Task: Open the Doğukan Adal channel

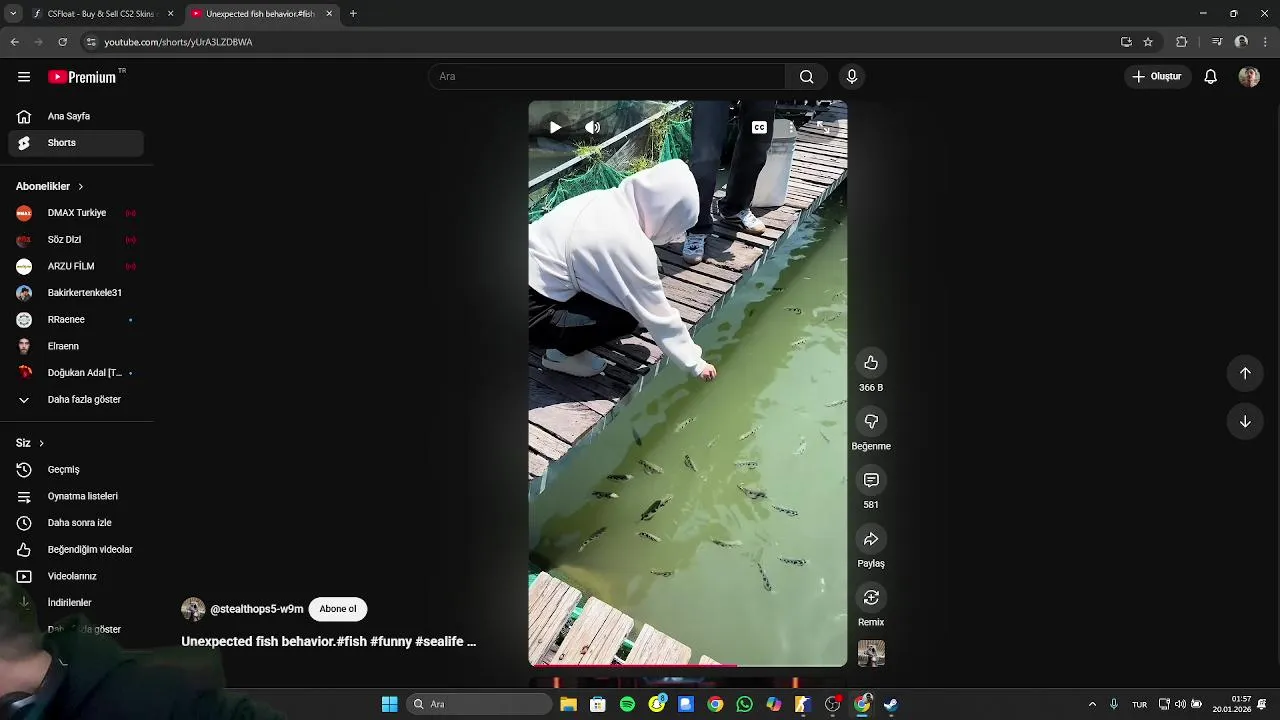Action: [x=76, y=373]
